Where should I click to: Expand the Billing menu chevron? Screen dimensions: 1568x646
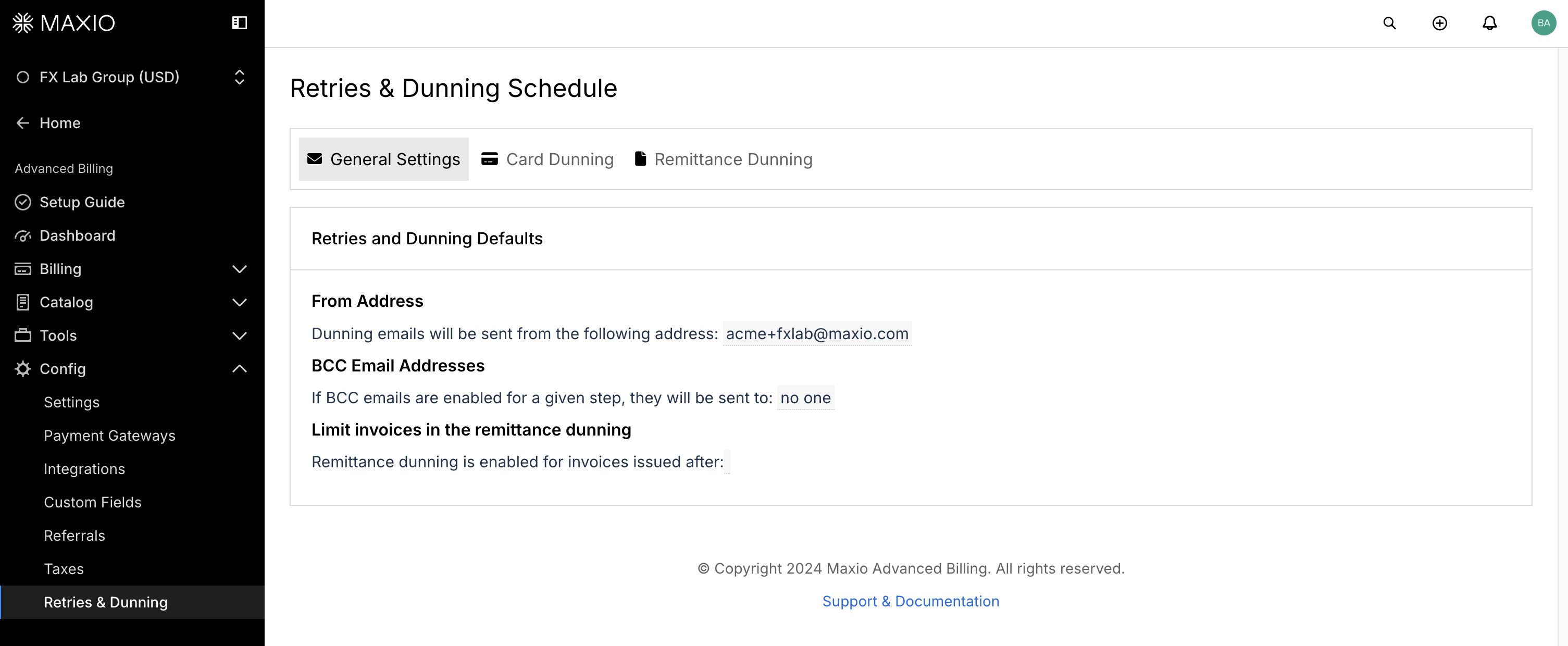tap(239, 269)
